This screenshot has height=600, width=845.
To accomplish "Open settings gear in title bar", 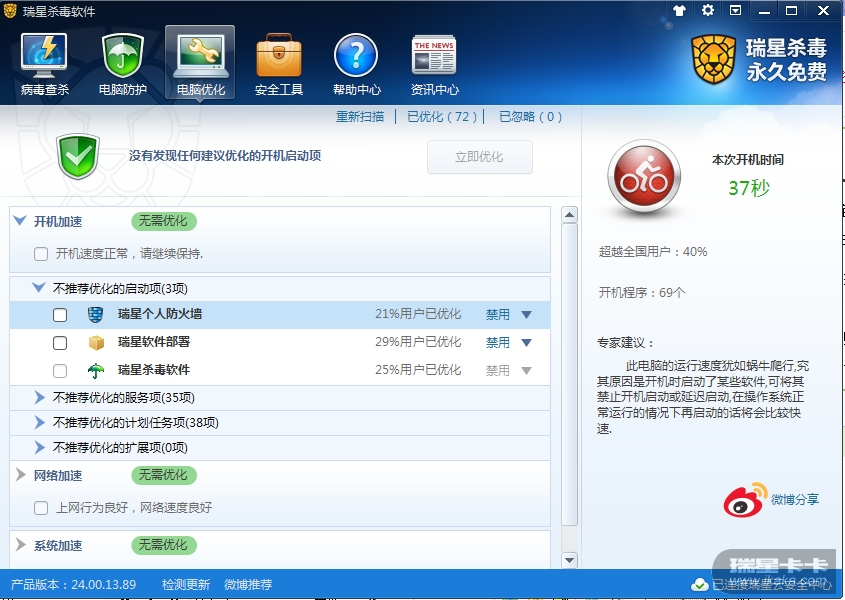I will (x=708, y=10).
